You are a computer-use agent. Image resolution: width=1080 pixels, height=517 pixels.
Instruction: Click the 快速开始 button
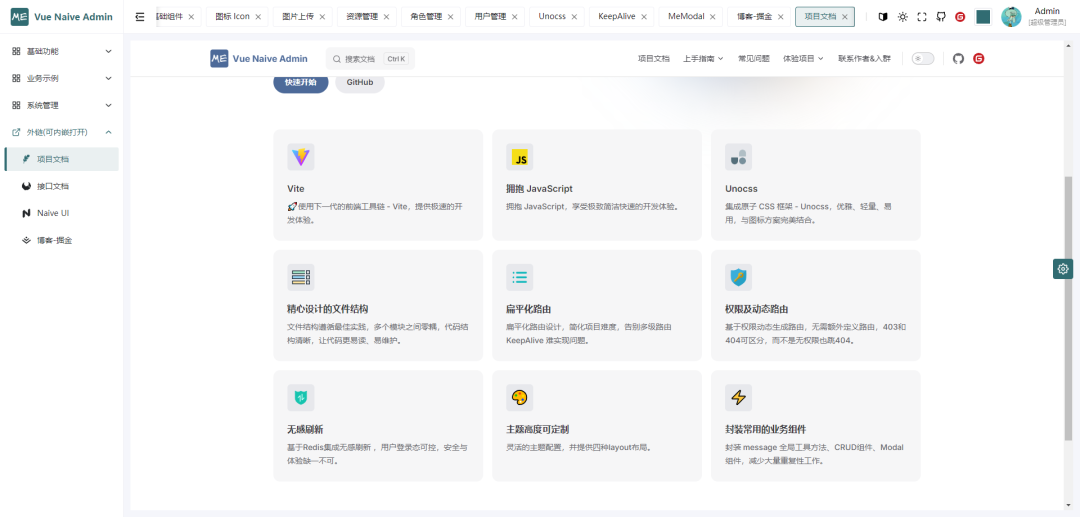(x=301, y=83)
